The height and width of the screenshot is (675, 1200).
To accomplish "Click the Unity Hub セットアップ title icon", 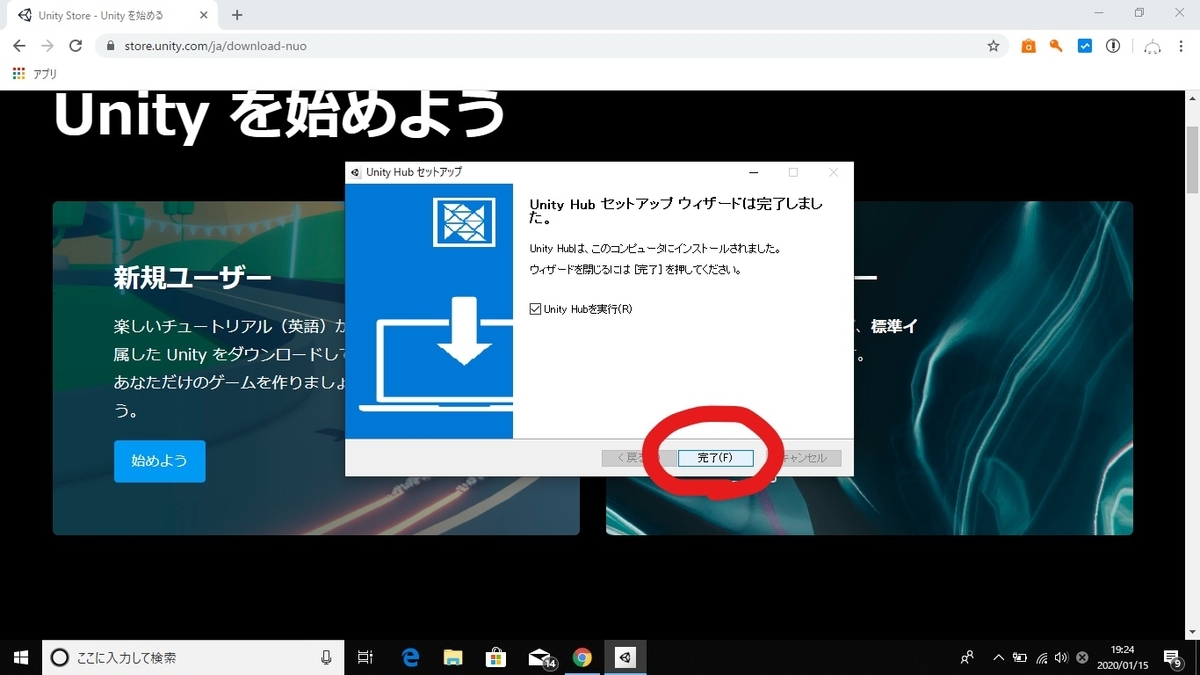I will [x=355, y=172].
